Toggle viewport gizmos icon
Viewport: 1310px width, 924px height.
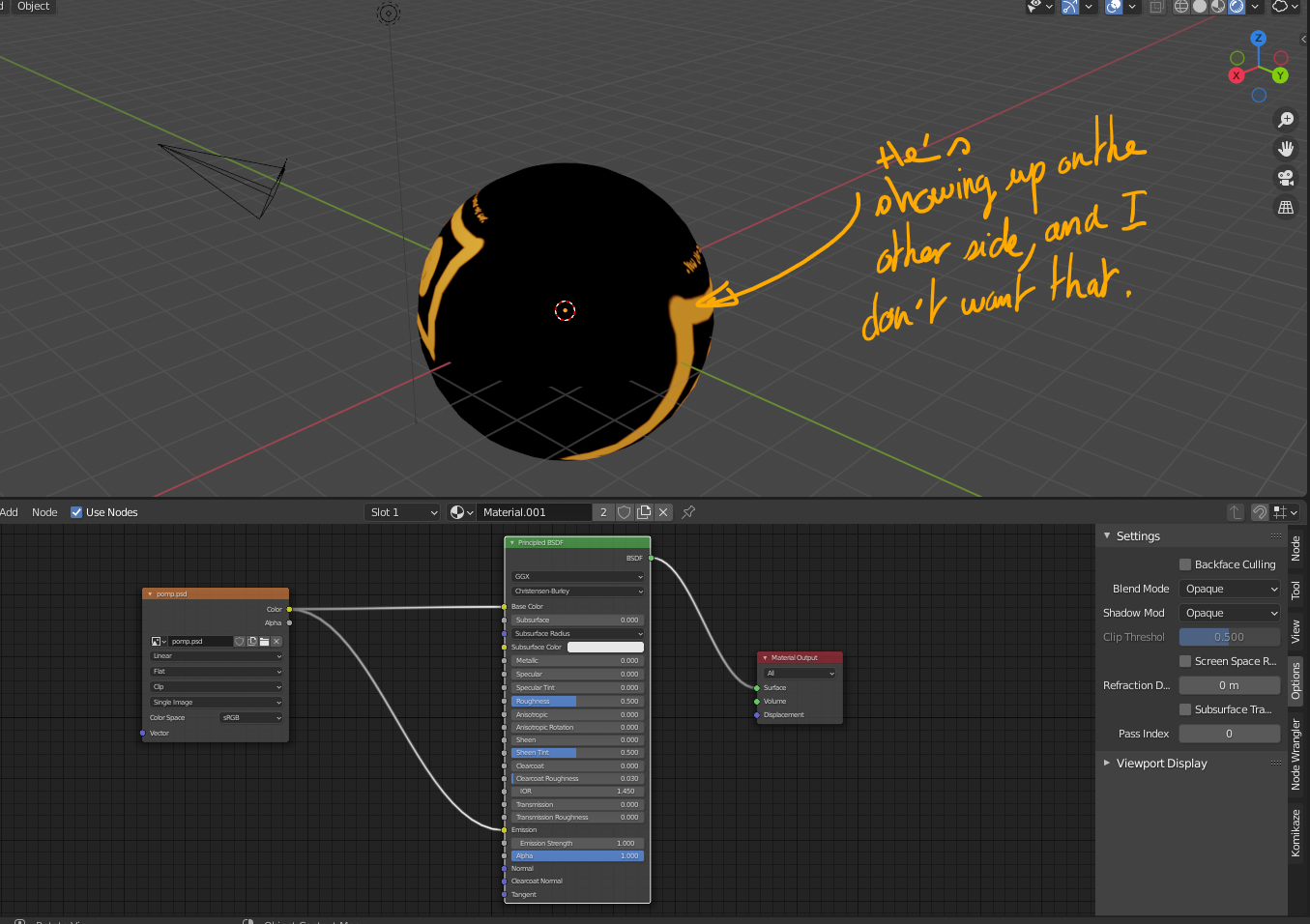(x=1070, y=6)
